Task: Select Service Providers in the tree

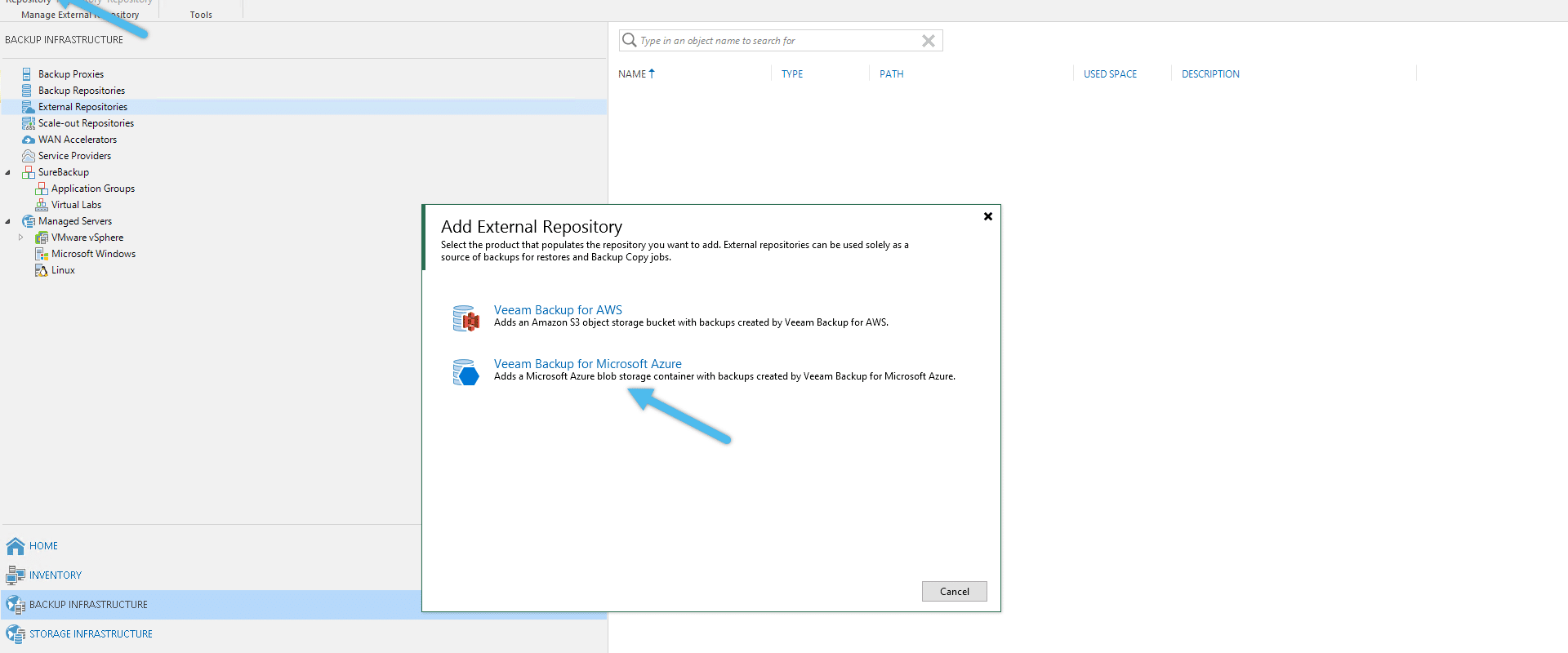Action: pos(74,156)
